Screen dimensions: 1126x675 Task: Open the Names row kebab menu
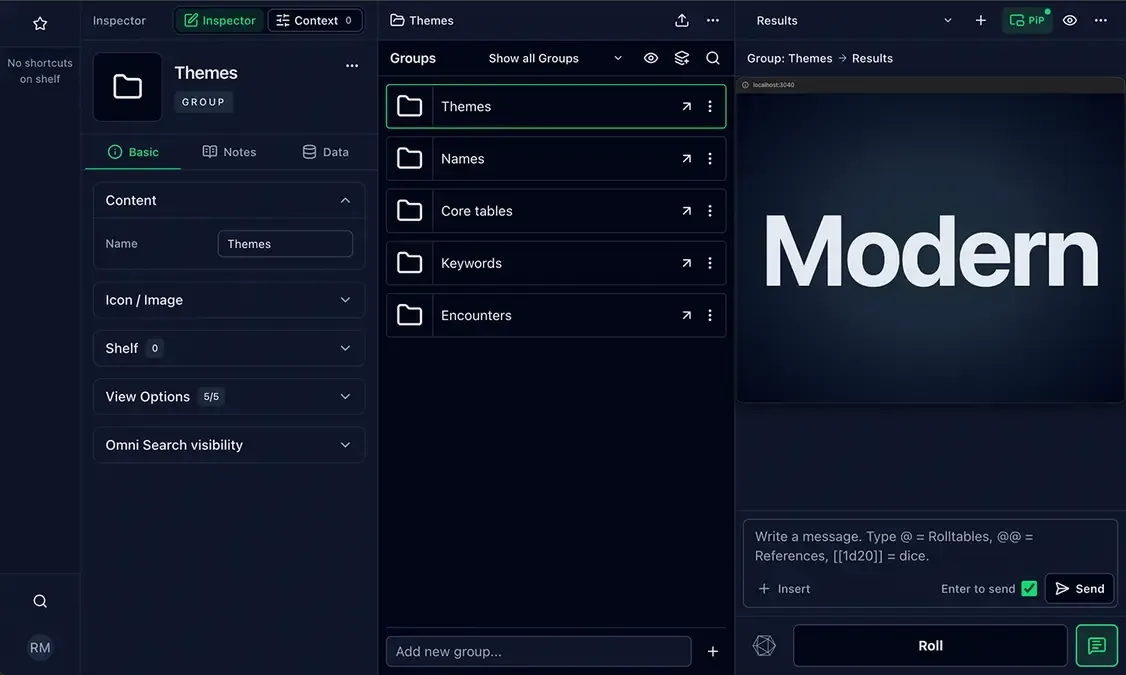click(709, 159)
